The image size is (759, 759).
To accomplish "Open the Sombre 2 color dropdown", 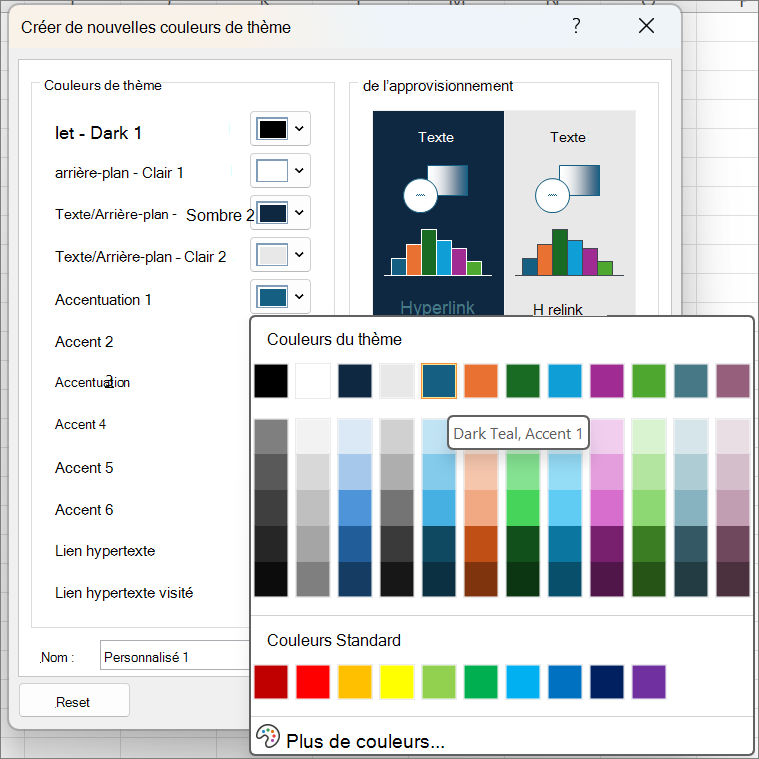I will click(280, 213).
